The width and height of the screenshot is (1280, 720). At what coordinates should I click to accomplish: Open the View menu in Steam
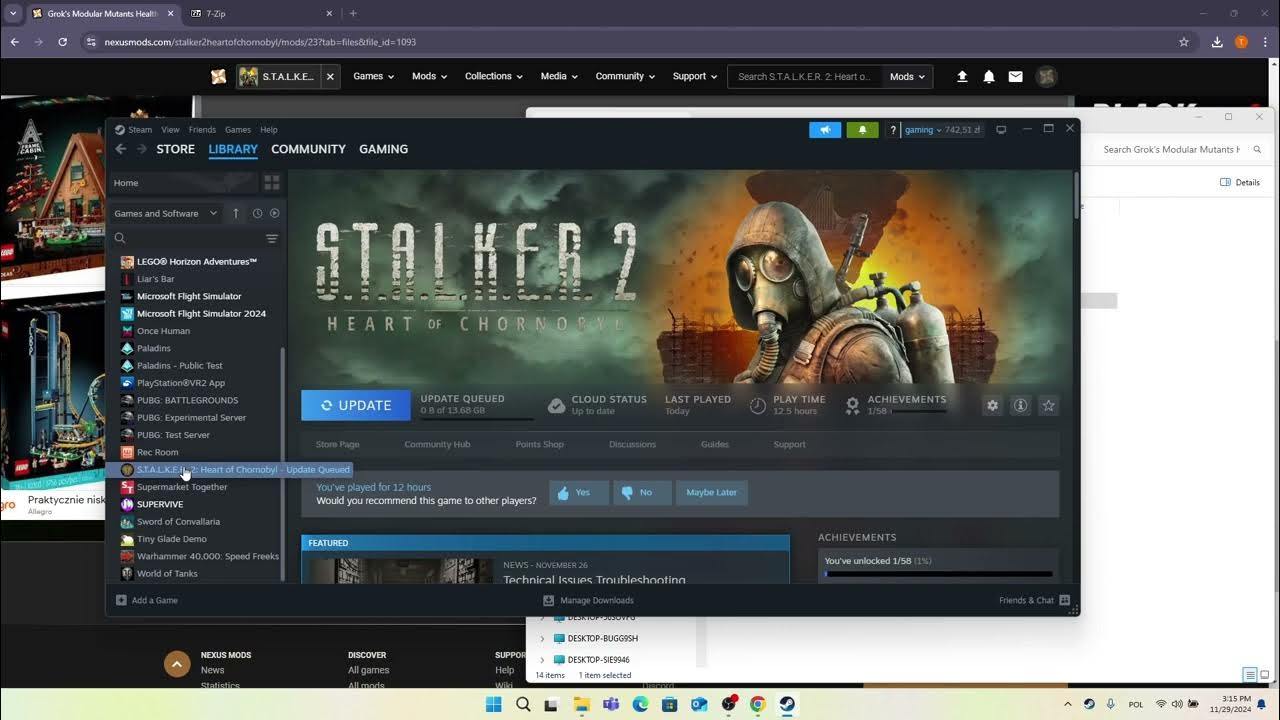click(170, 129)
